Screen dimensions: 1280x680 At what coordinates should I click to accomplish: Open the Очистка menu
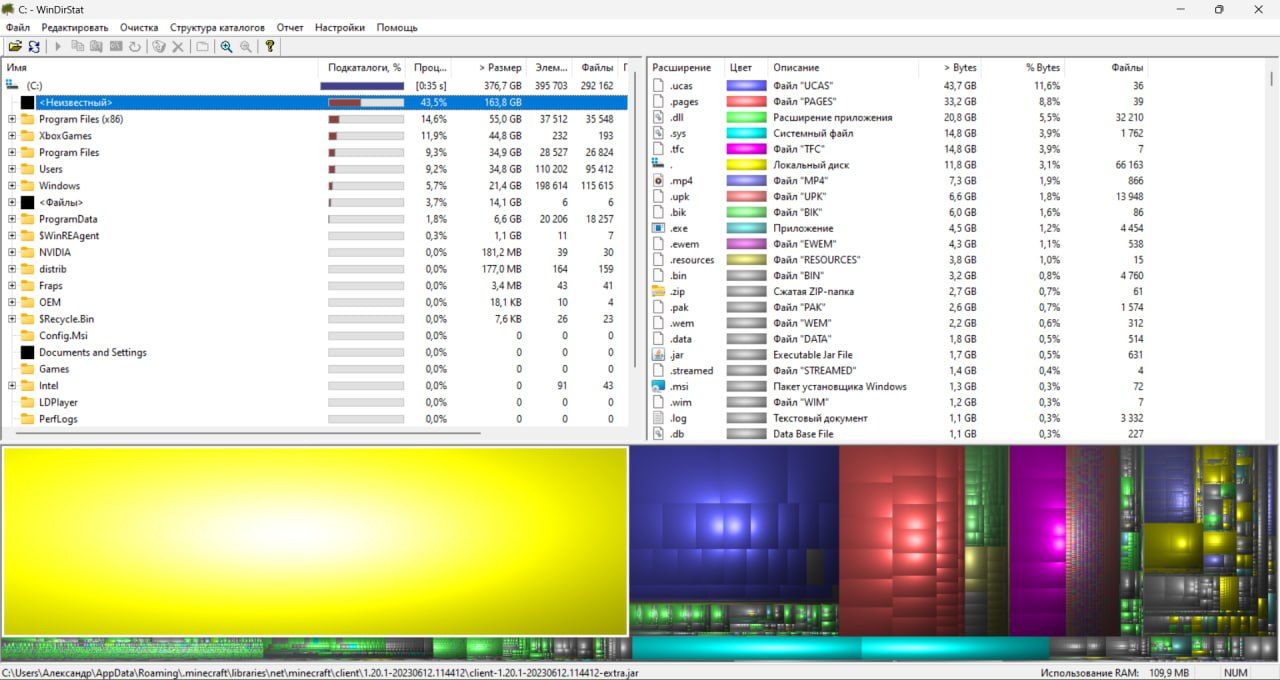(139, 27)
